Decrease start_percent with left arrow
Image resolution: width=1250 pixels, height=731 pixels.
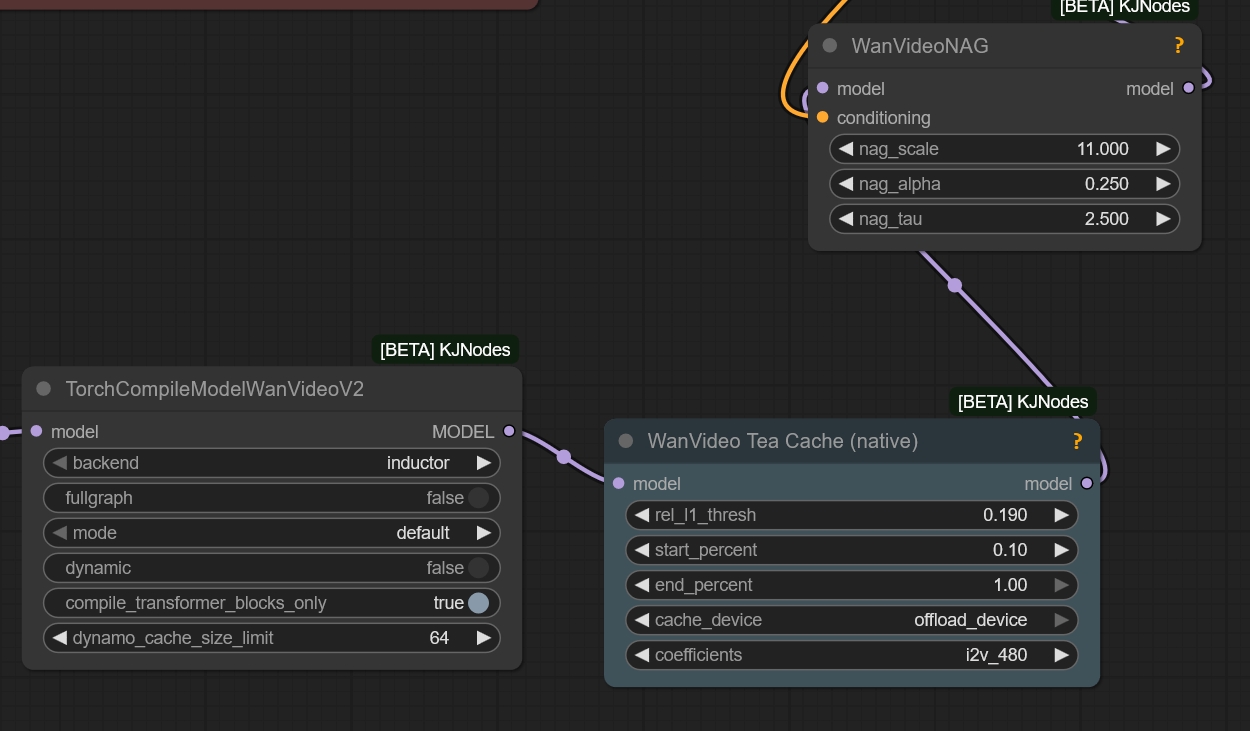642,550
